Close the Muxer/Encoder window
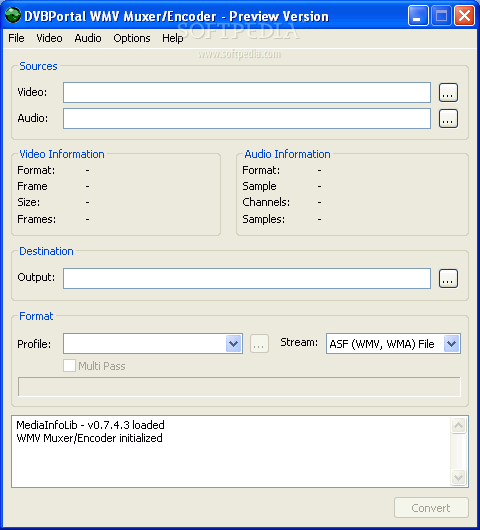Viewport: 480px width, 530px height. pyautogui.click(x=464, y=16)
